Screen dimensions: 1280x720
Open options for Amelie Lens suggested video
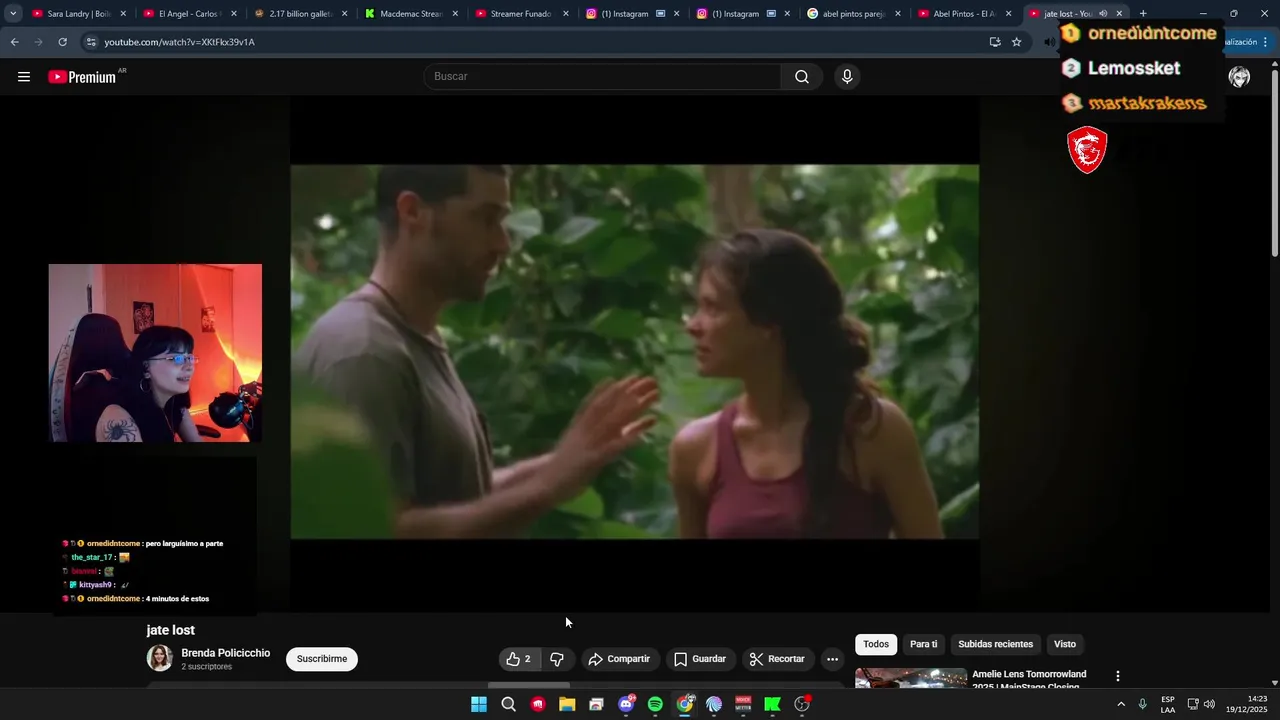pos(1118,677)
